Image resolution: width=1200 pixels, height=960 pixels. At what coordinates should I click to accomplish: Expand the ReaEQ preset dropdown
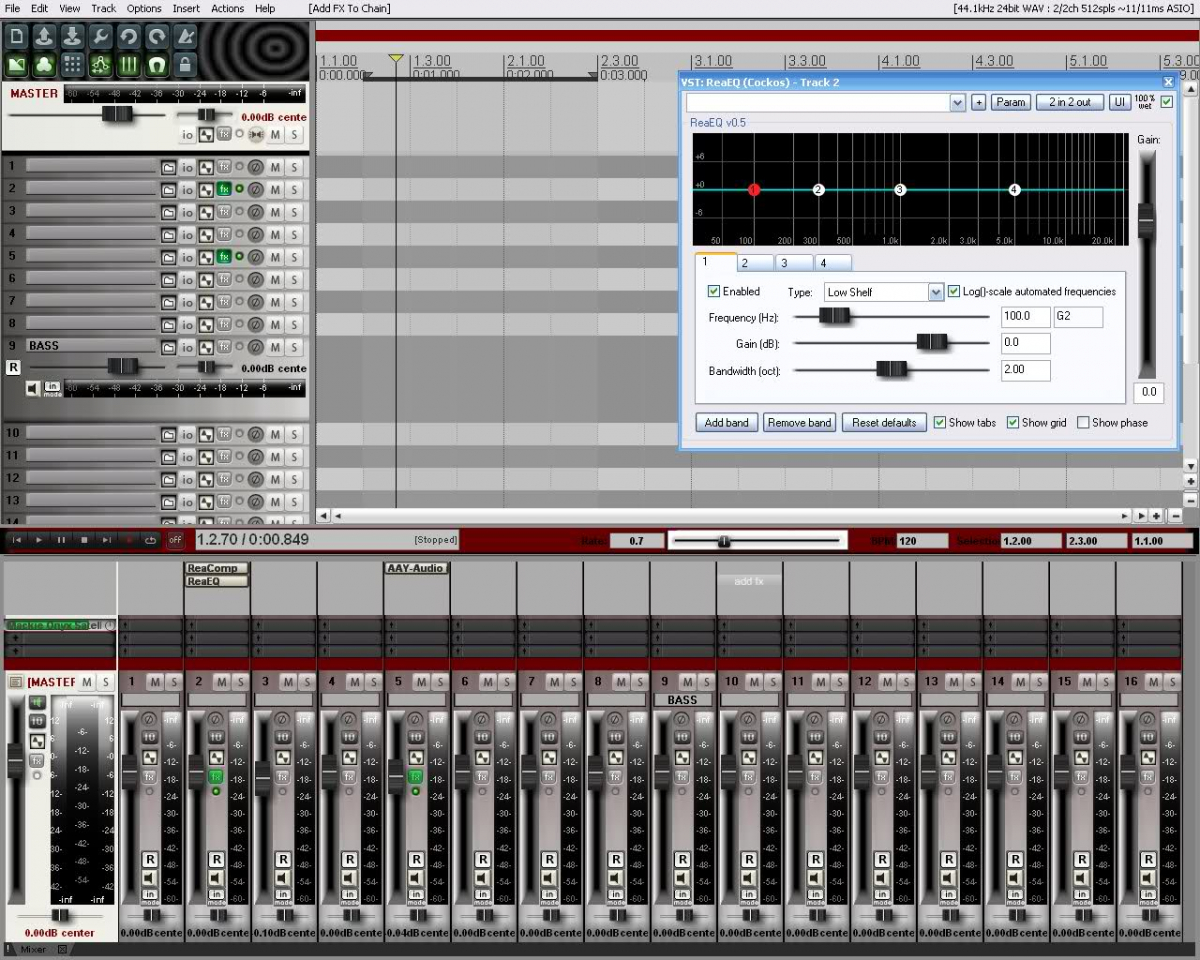[957, 103]
